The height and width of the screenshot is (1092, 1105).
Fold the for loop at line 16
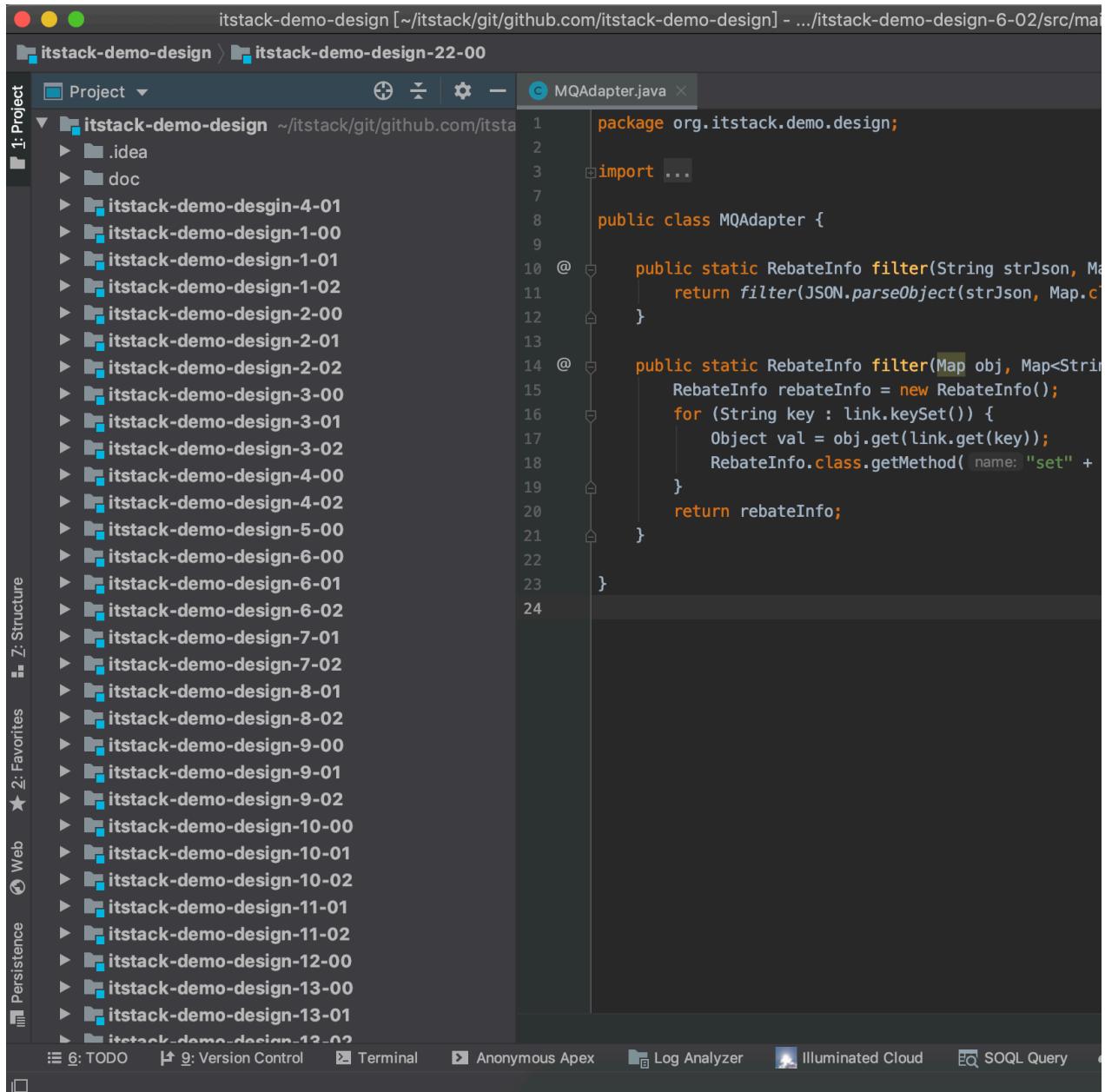(591, 415)
